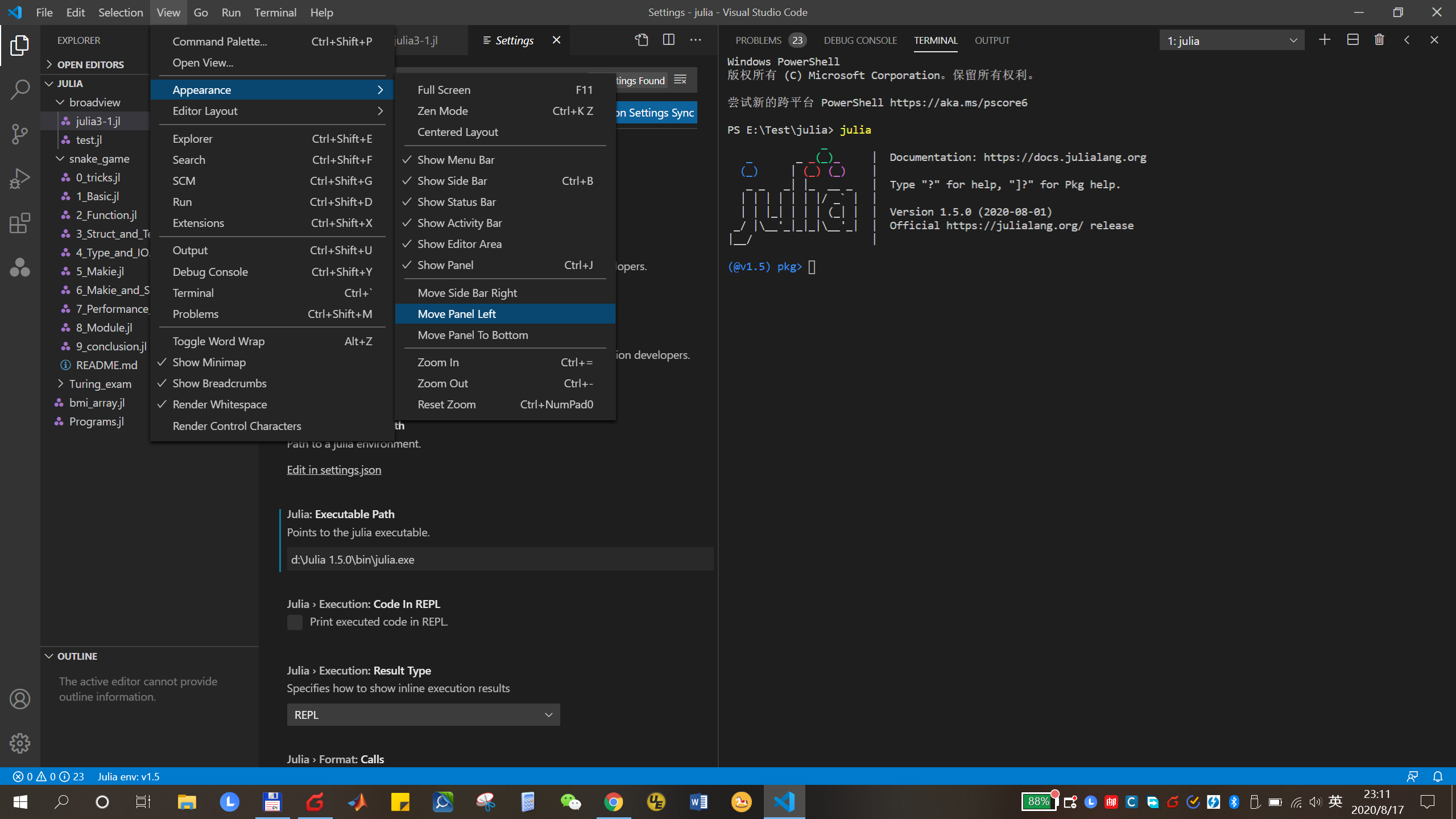Switch to the Output panel tab
This screenshot has width=1456, height=819.
(x=992, y=40)
